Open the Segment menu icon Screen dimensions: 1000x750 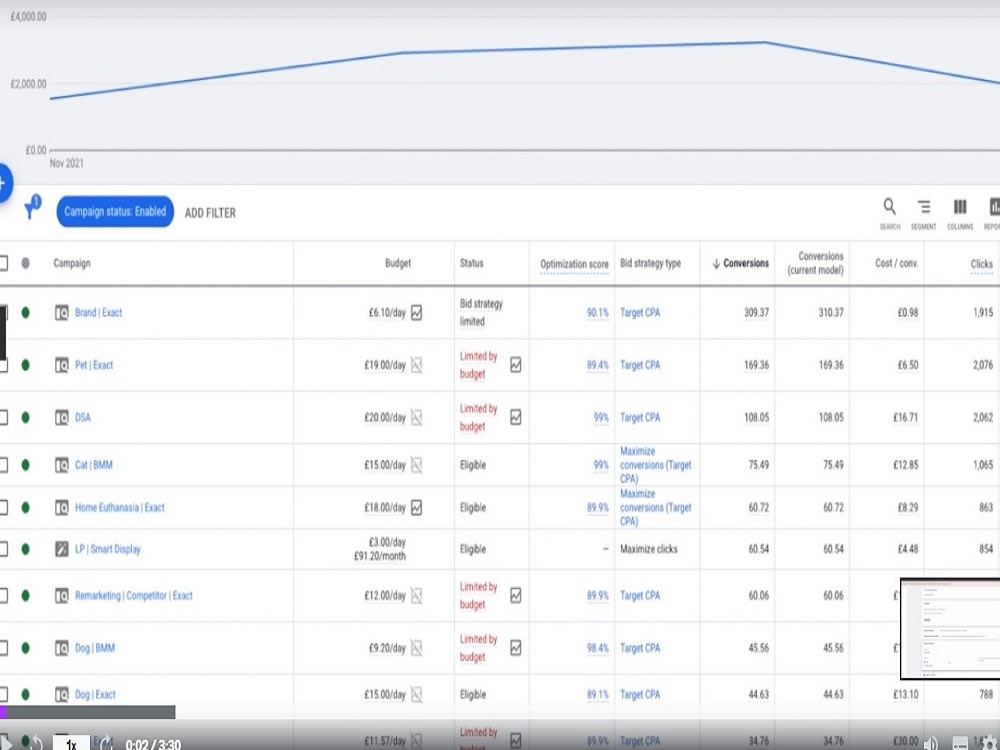[923, 207]
